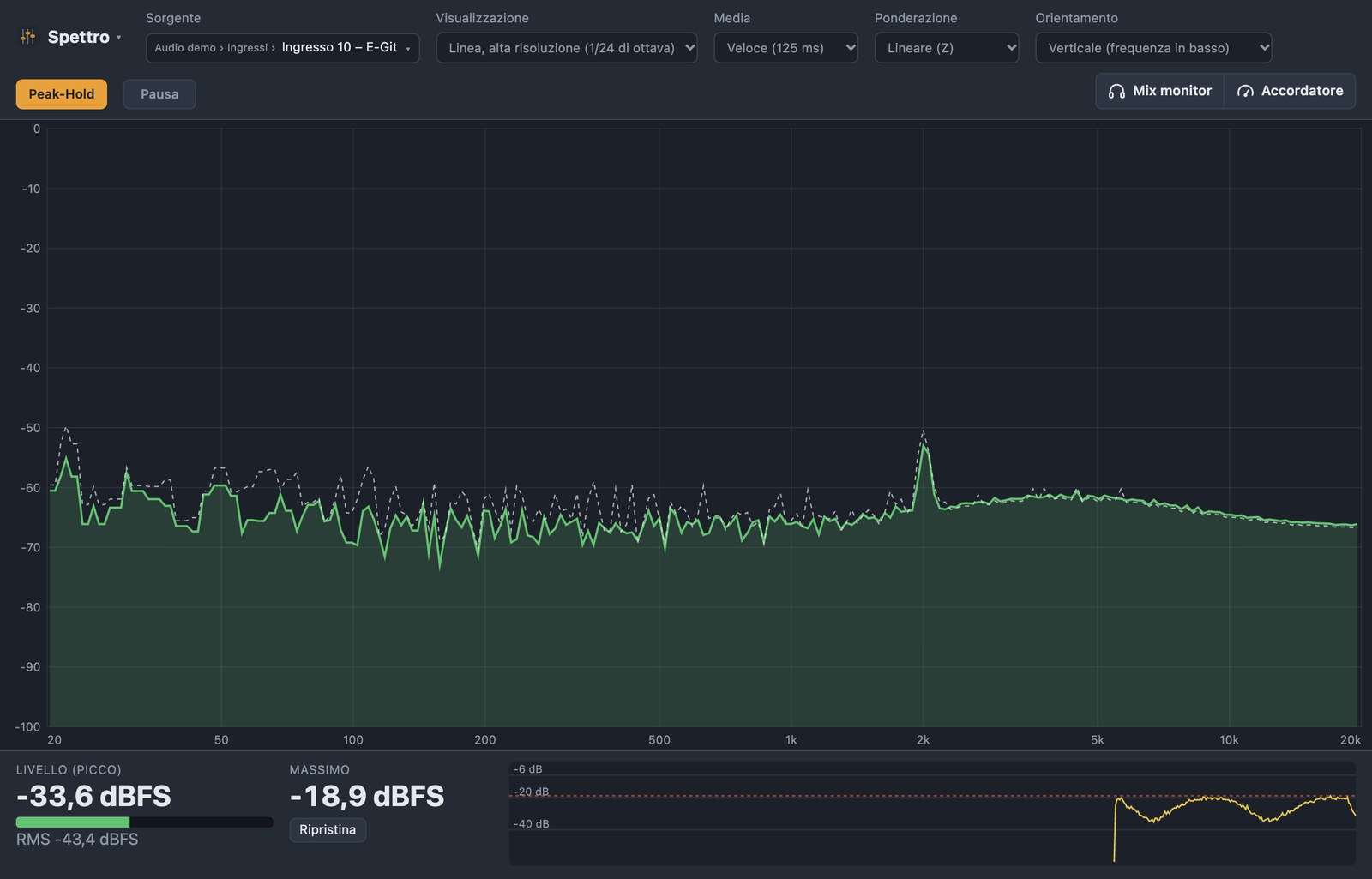1372x879 pixels.
Task: Click the -20 dB history label
Action: point(532,792)
